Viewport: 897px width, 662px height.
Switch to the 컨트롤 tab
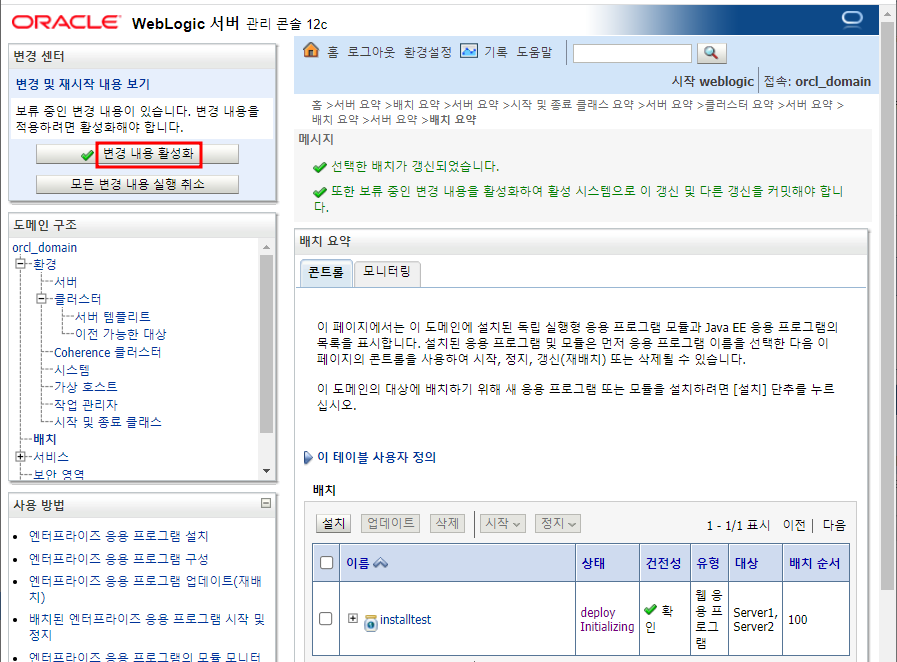pos(326,272)
